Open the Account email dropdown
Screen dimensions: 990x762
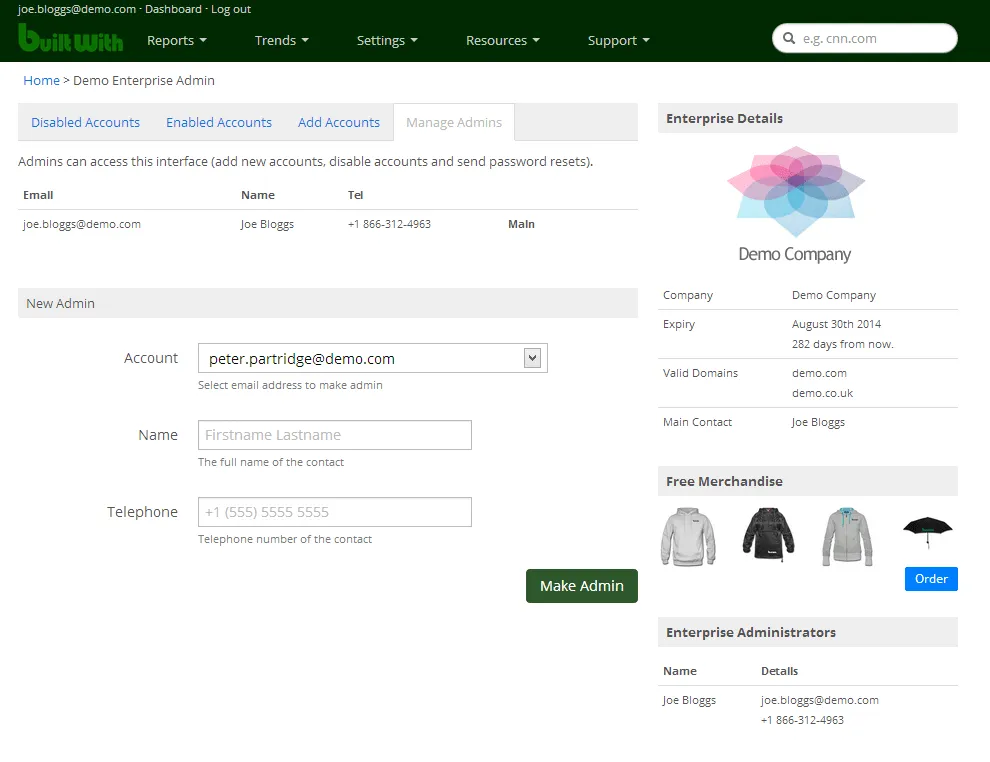(372, 358)
